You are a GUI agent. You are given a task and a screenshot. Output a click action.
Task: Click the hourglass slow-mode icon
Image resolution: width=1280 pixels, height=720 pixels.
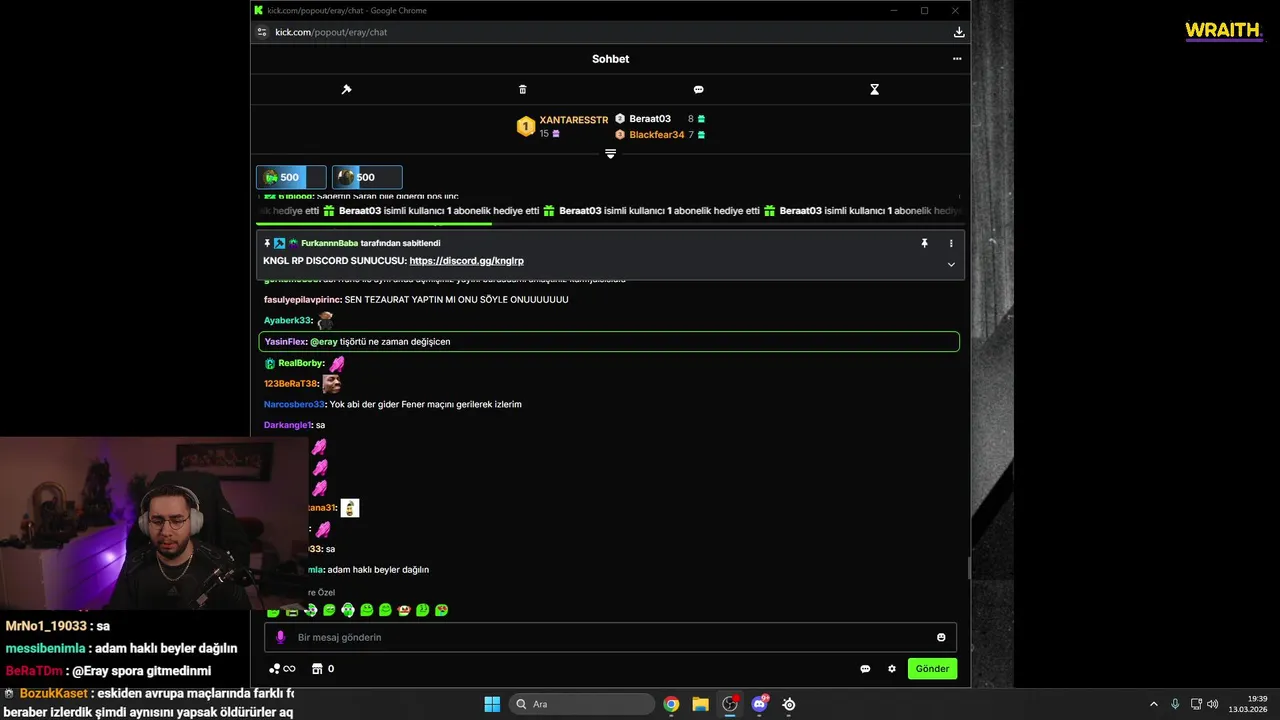(874, 90)
